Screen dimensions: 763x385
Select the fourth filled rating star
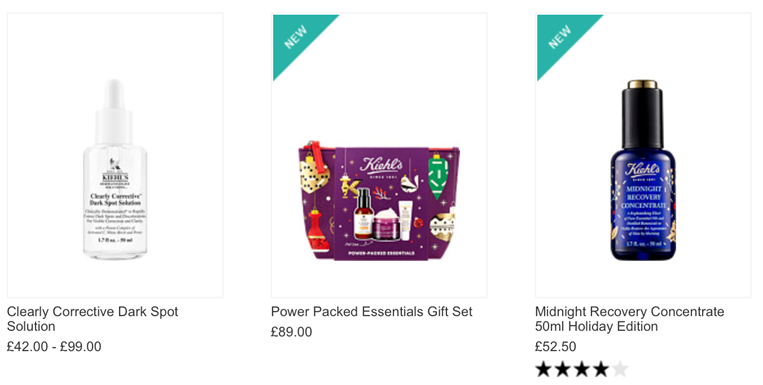coord(600,369)
